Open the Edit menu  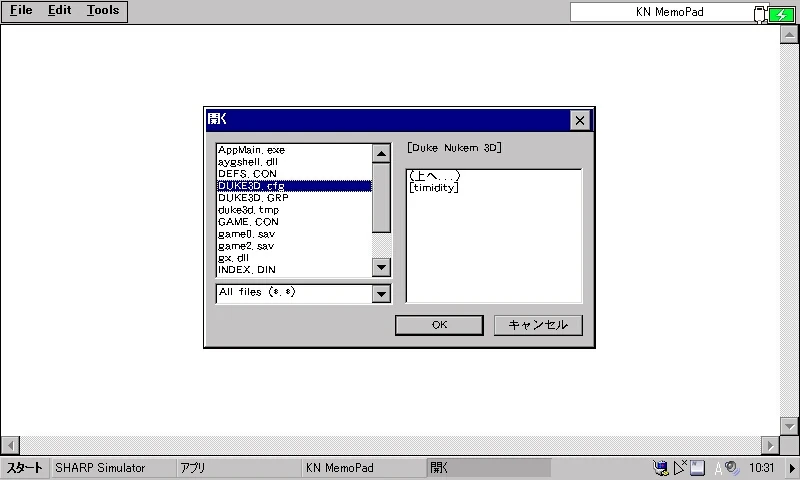coord(59,10)
